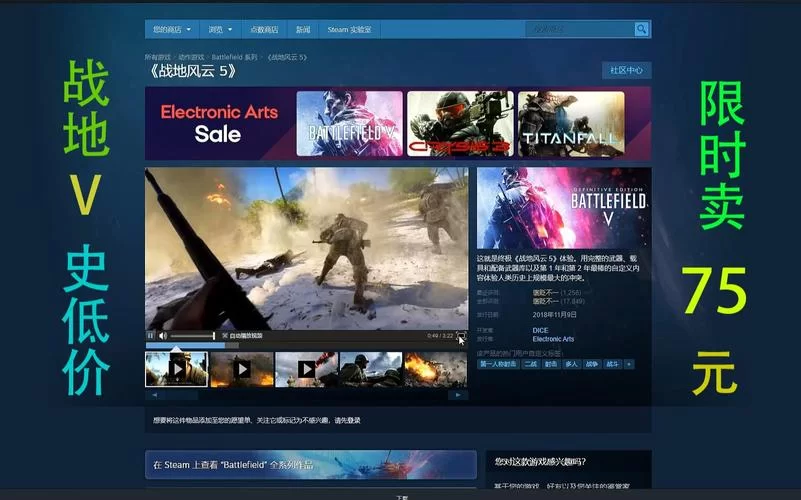Screen dimensions: 801x500
Task: Open the Steam 实验室 tab
Action: pyautogui.click(x=349, y=30)
